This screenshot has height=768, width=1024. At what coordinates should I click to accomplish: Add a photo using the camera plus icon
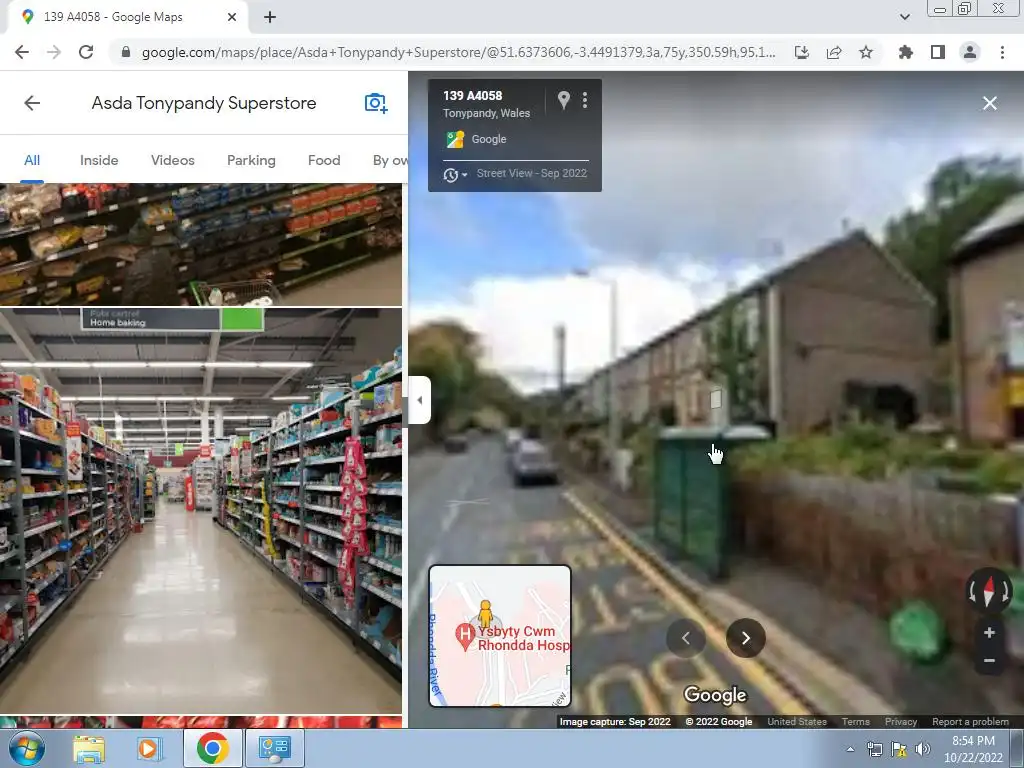click(x=376, y=103)
